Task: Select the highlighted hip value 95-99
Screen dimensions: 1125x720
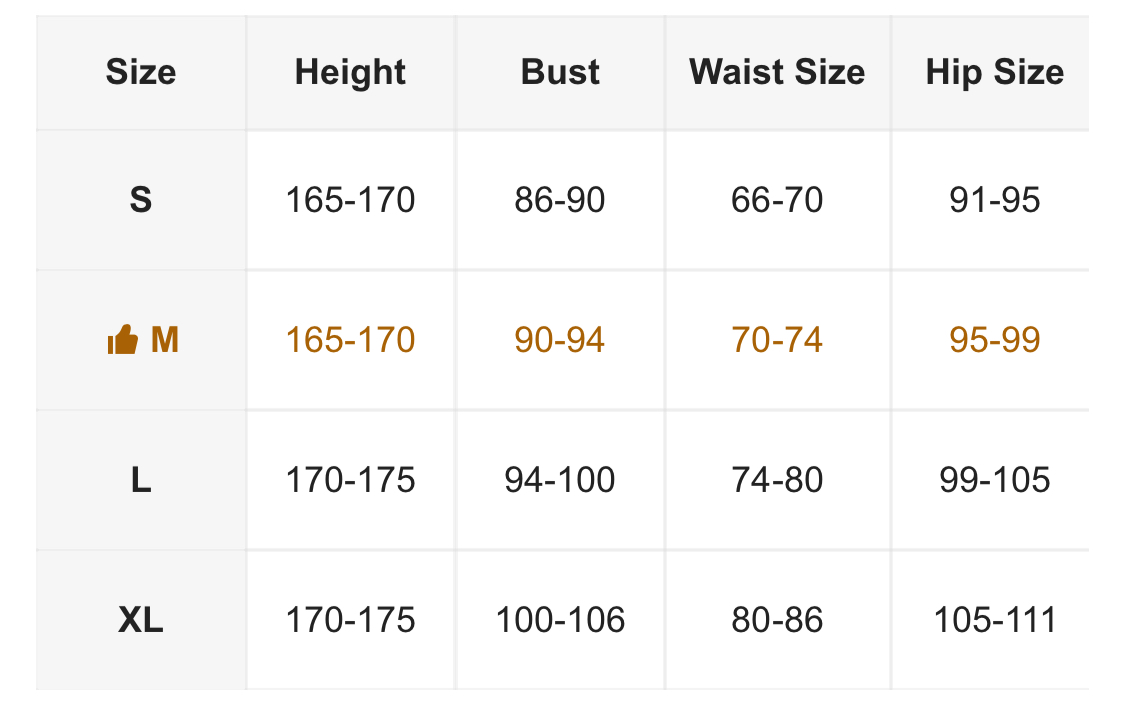Action: coord(994,340)
